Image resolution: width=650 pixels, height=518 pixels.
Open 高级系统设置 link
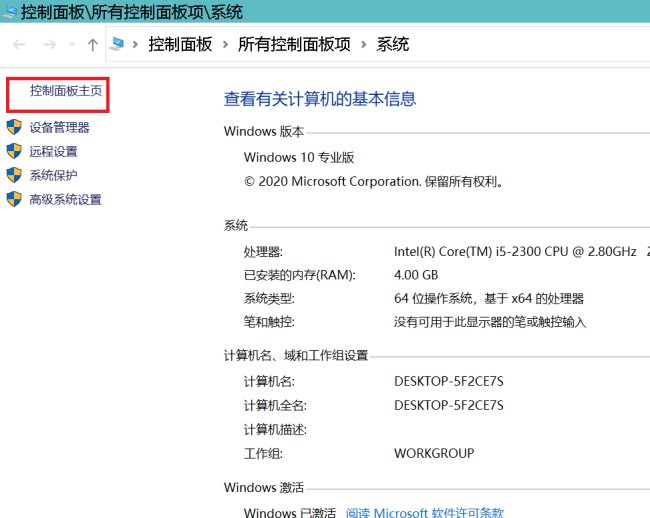click(x=65, y=199)
